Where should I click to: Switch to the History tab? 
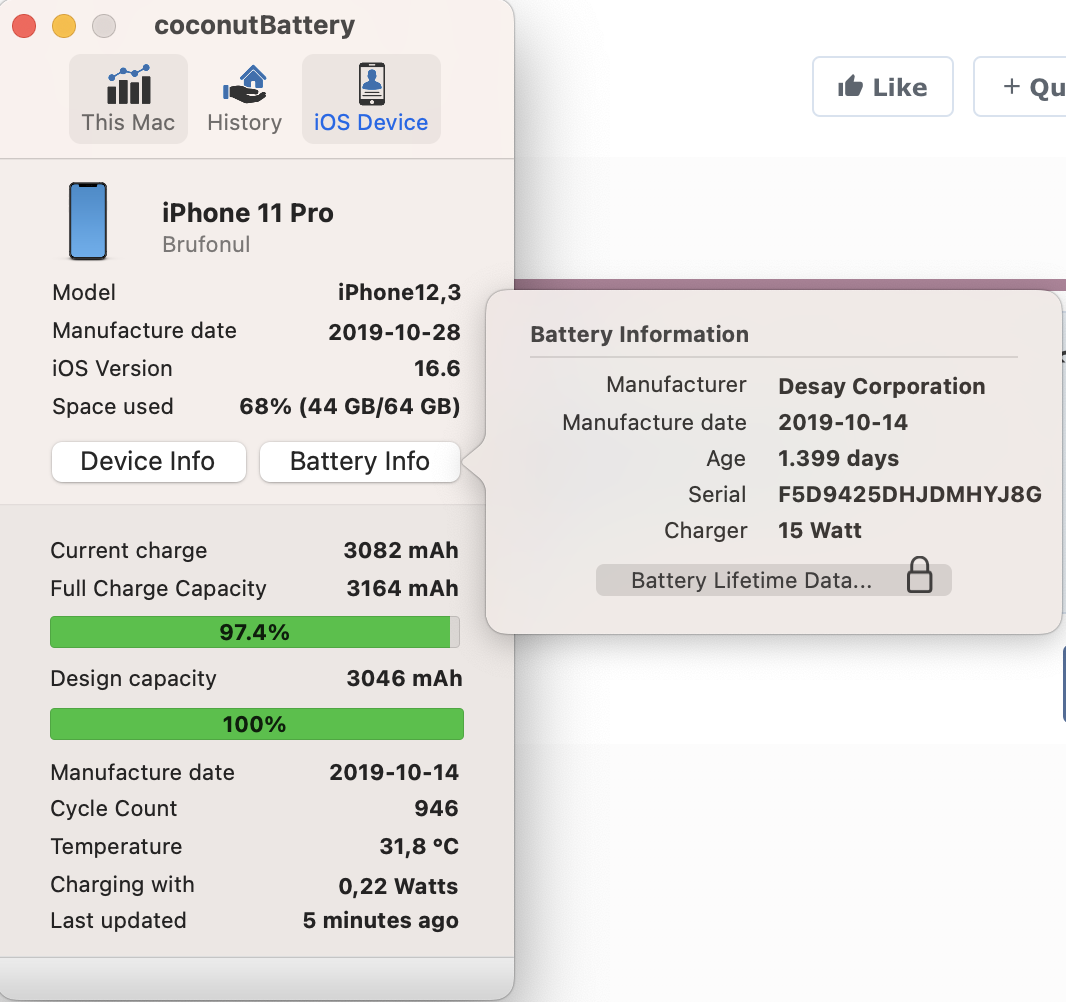[x=244, y=99]
